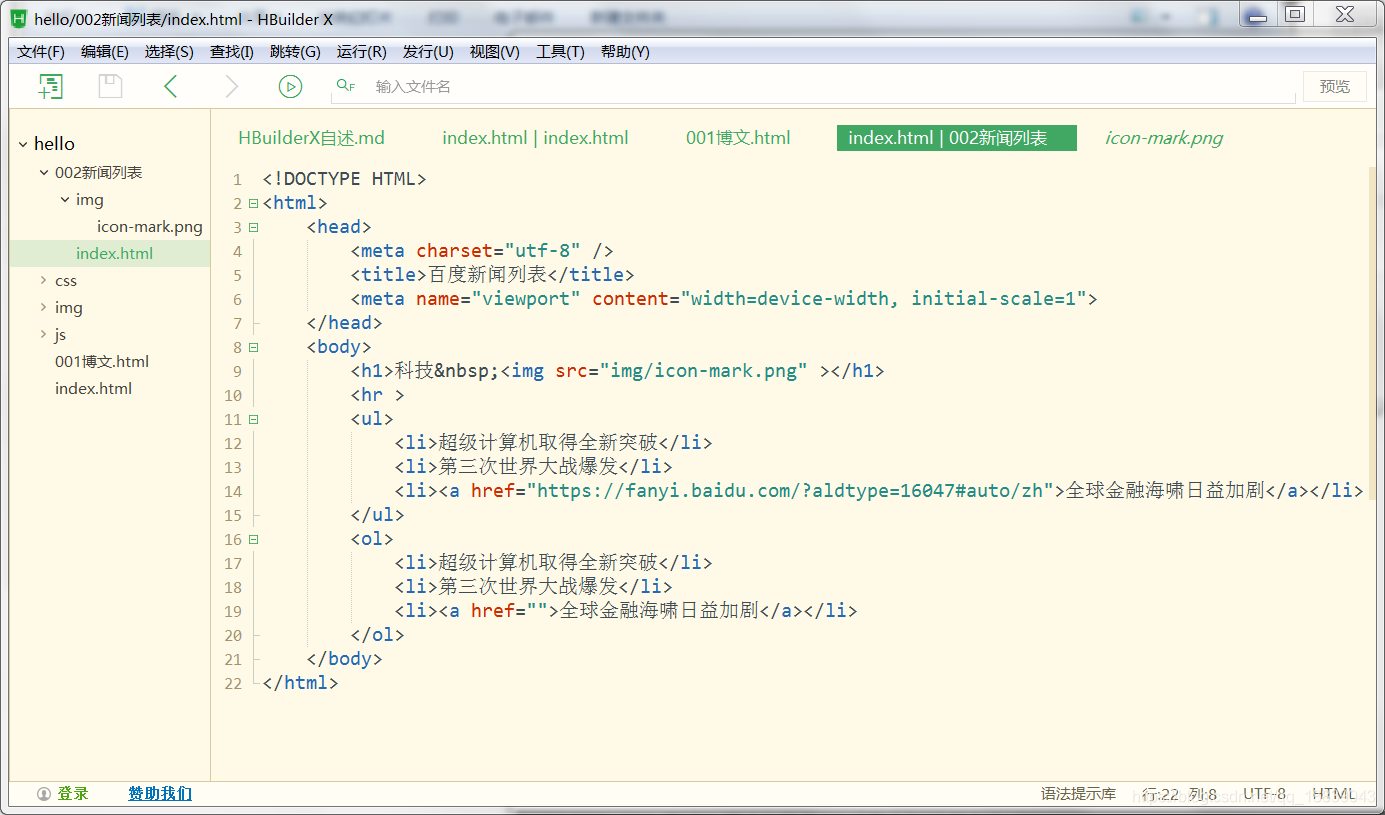Select index.html under 002新闻列表 in tree
Screen dimensions: 1385x815
pos(114,254)
